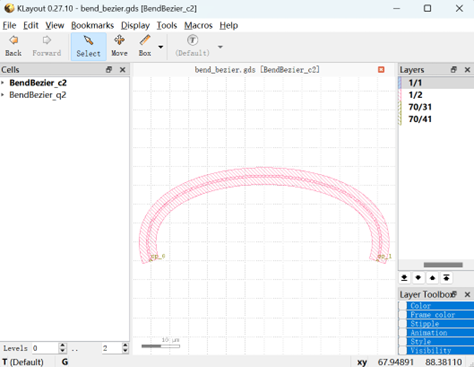Toggle the Stipple section checkbox
The height and width of the screenshot is (367, 474).
[x=403, y=324]
